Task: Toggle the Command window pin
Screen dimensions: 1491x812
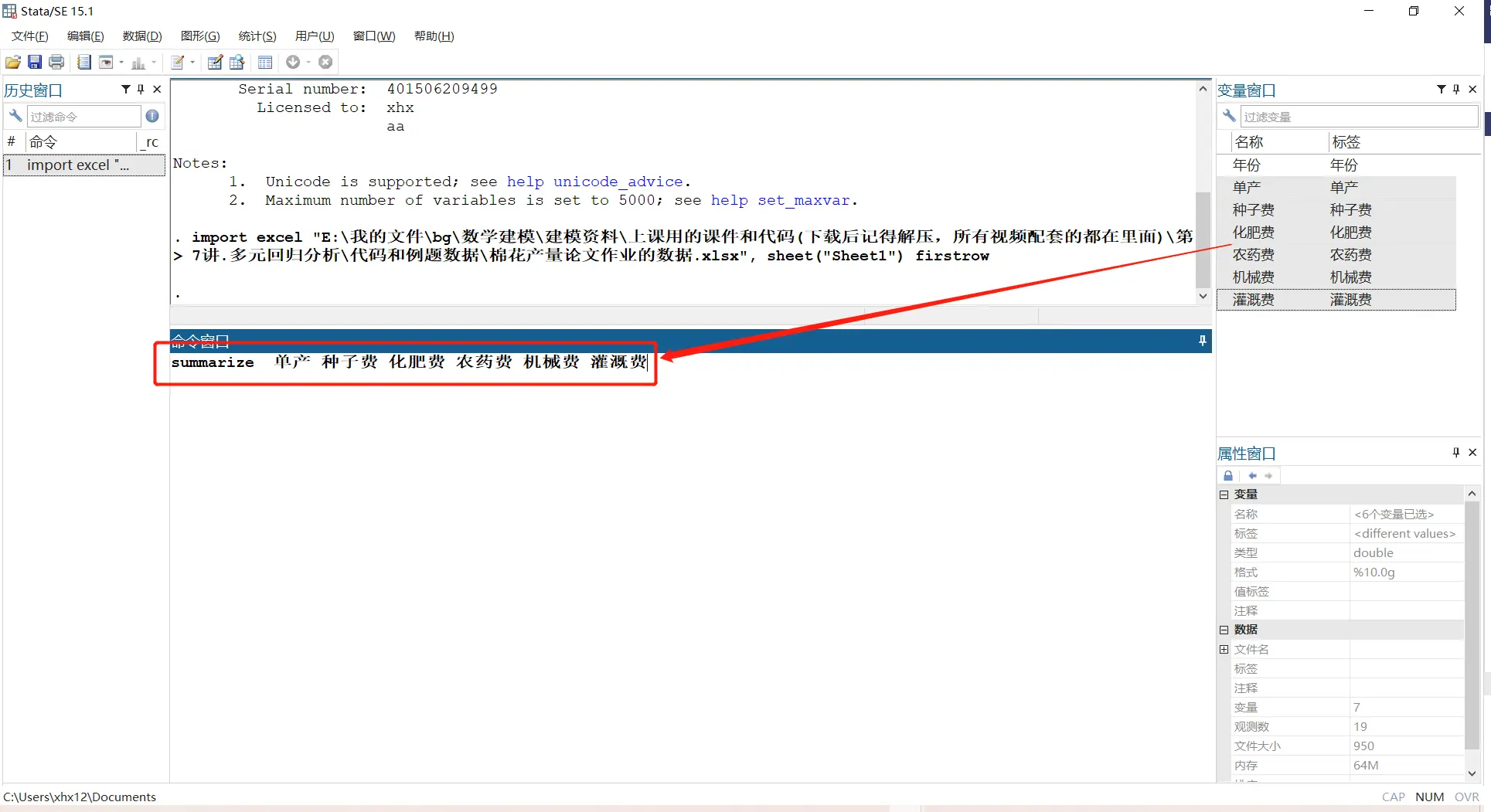Action: click(x=1203, y=341)
